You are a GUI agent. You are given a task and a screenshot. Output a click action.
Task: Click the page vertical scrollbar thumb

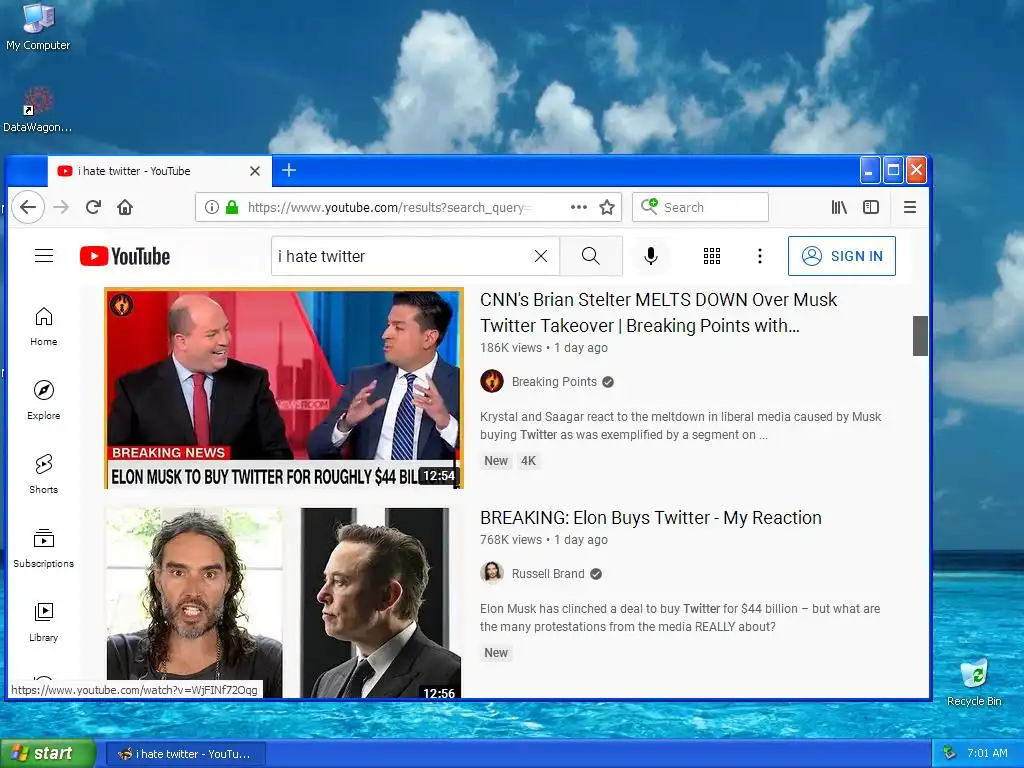(920, 336)
